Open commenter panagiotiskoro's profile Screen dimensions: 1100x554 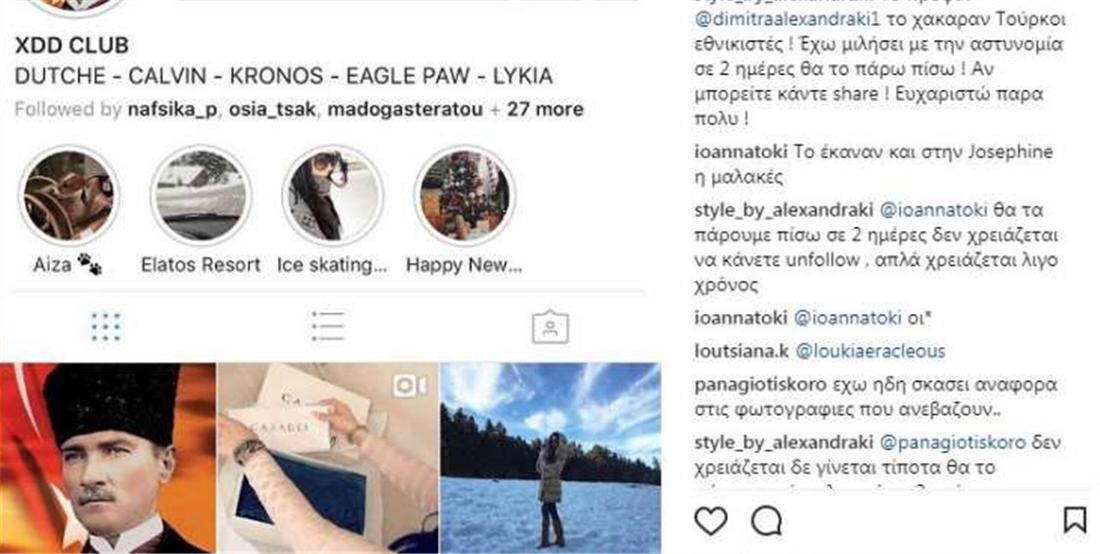(760, 385)
